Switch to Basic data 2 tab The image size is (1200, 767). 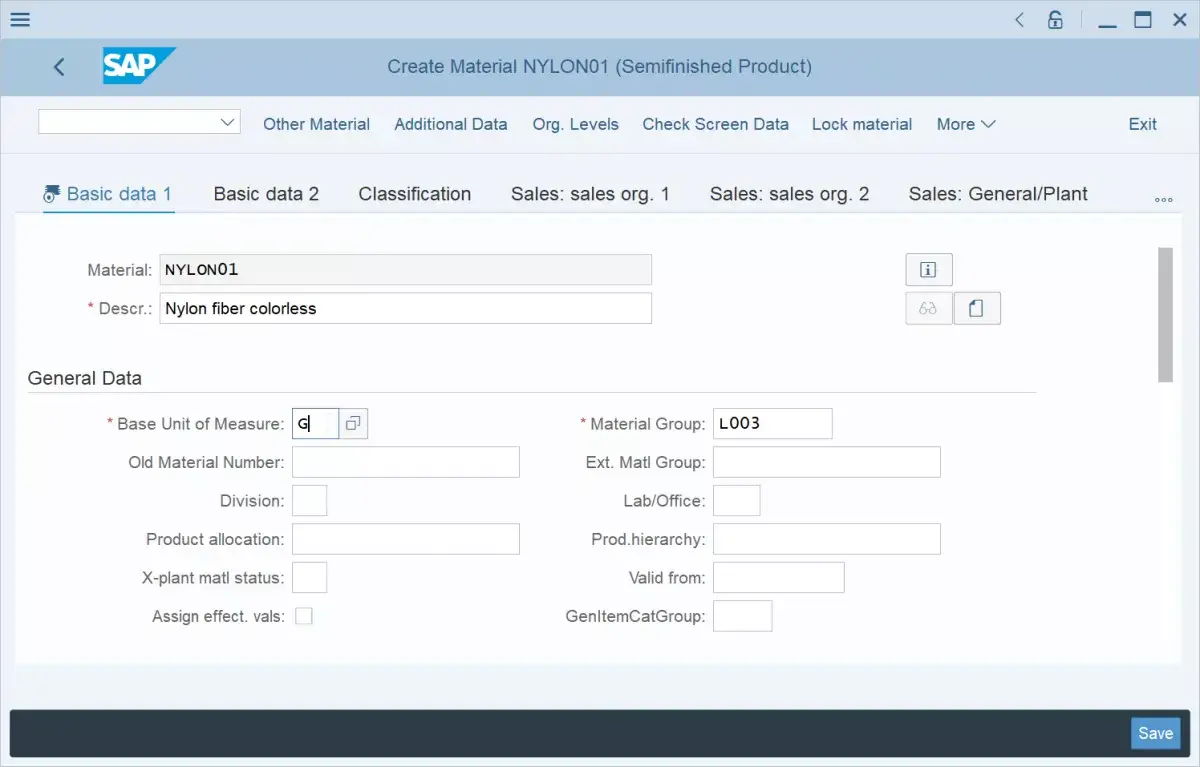point(266,194)
